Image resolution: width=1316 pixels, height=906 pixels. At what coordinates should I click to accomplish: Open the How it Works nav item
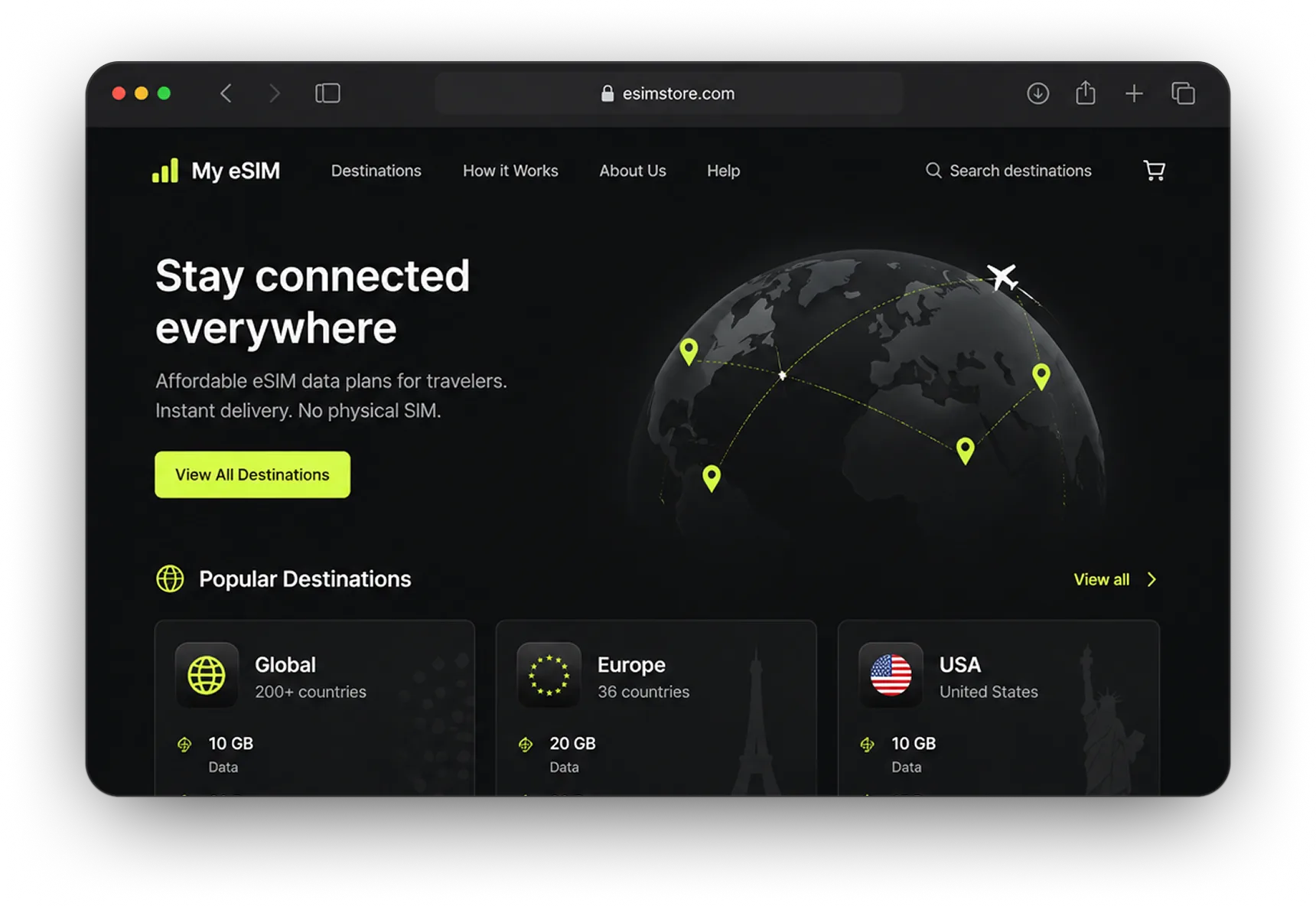[510, 171]
